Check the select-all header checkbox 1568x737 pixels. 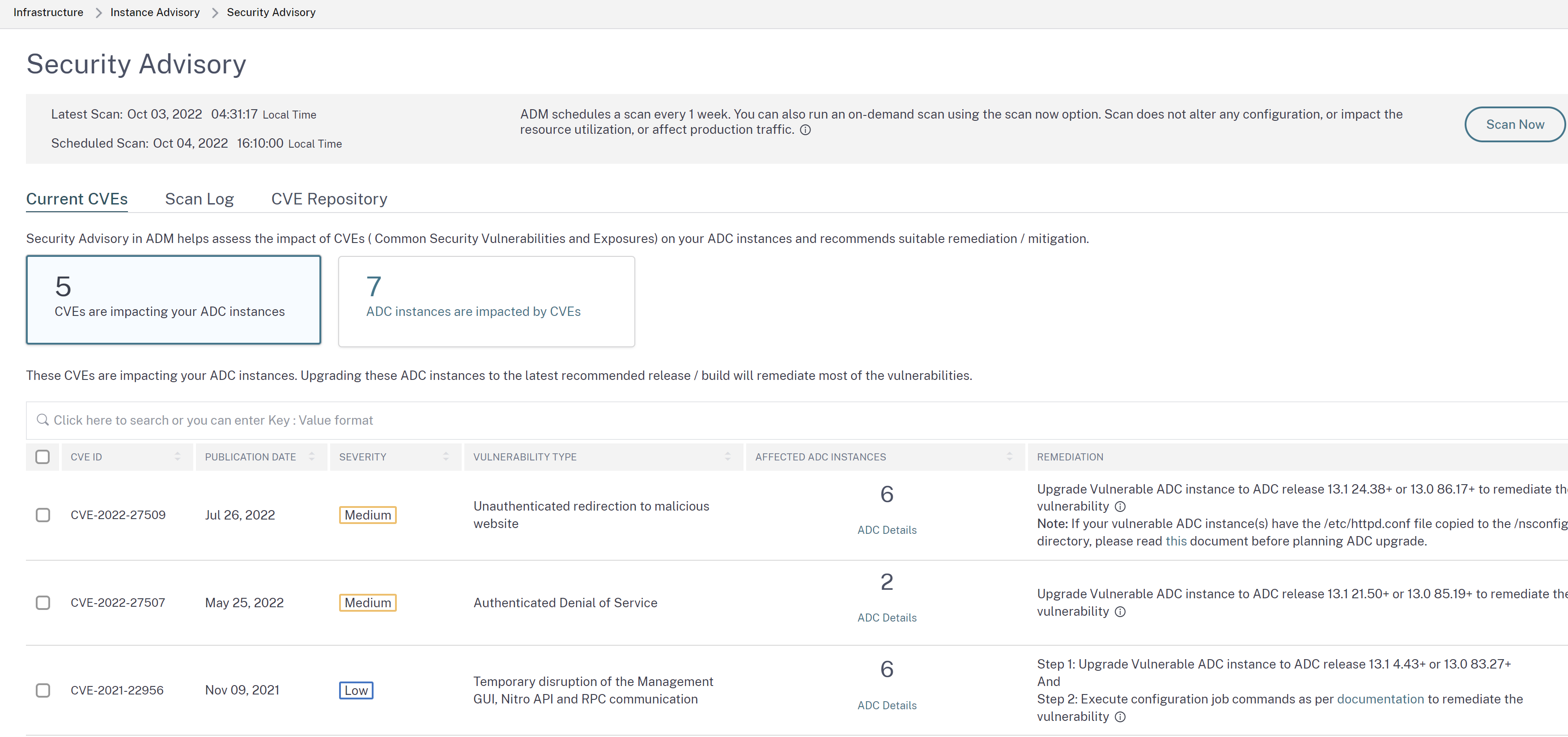click(x=42, y=457)
